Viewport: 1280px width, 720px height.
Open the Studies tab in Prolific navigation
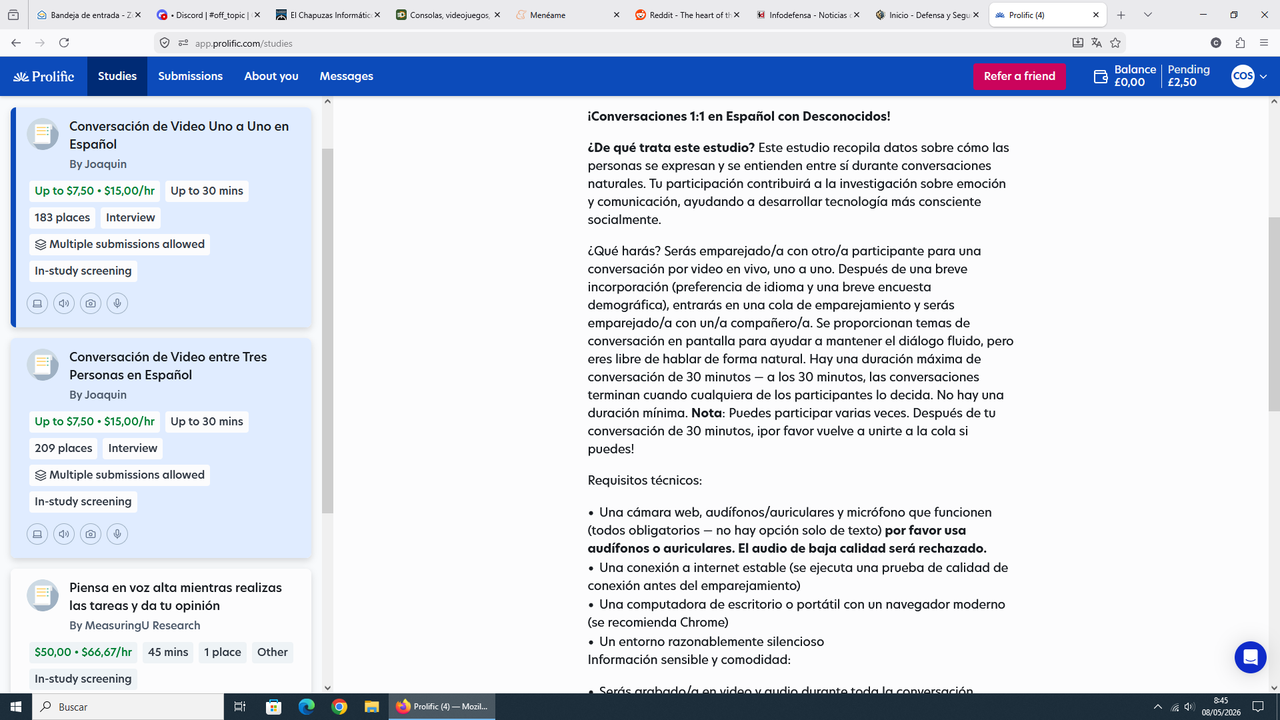click(x=117, y=76)
